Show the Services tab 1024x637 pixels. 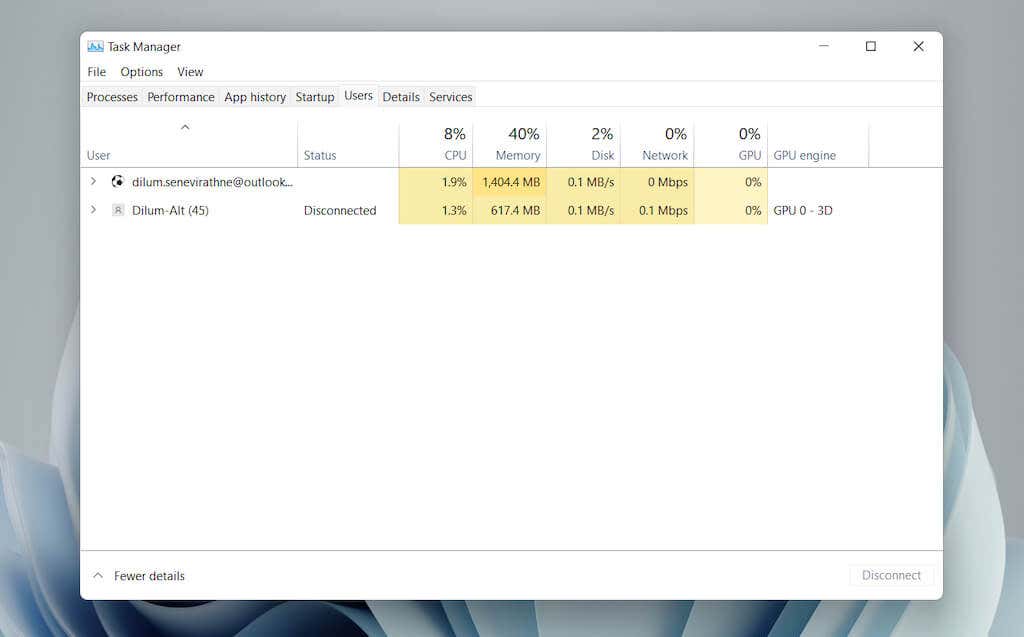coord(450,97)
